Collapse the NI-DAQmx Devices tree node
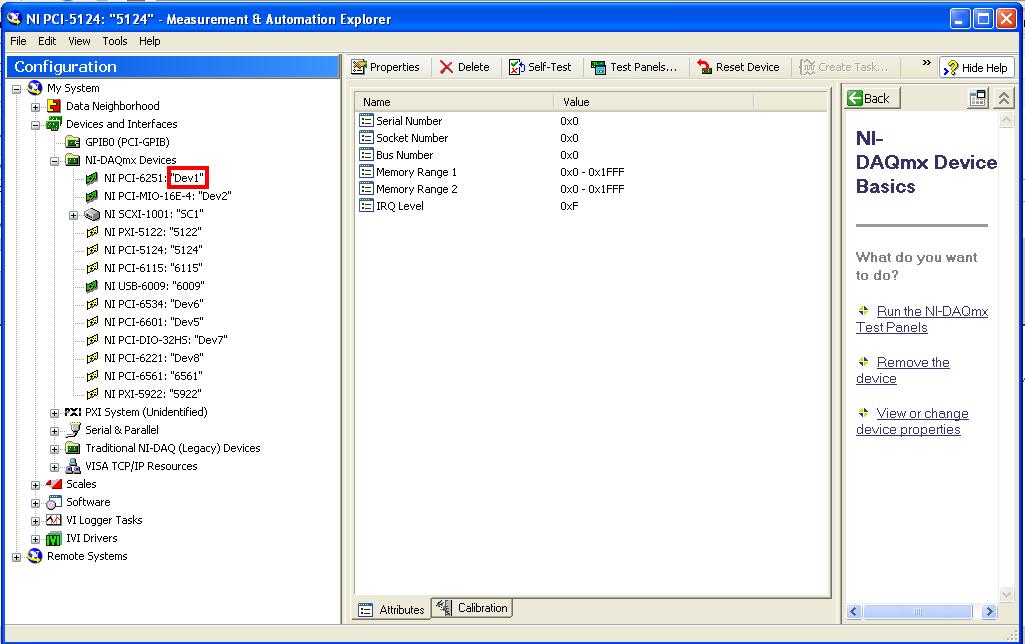The width and height of the screenshot is (1025, 644). click(54, 159)
